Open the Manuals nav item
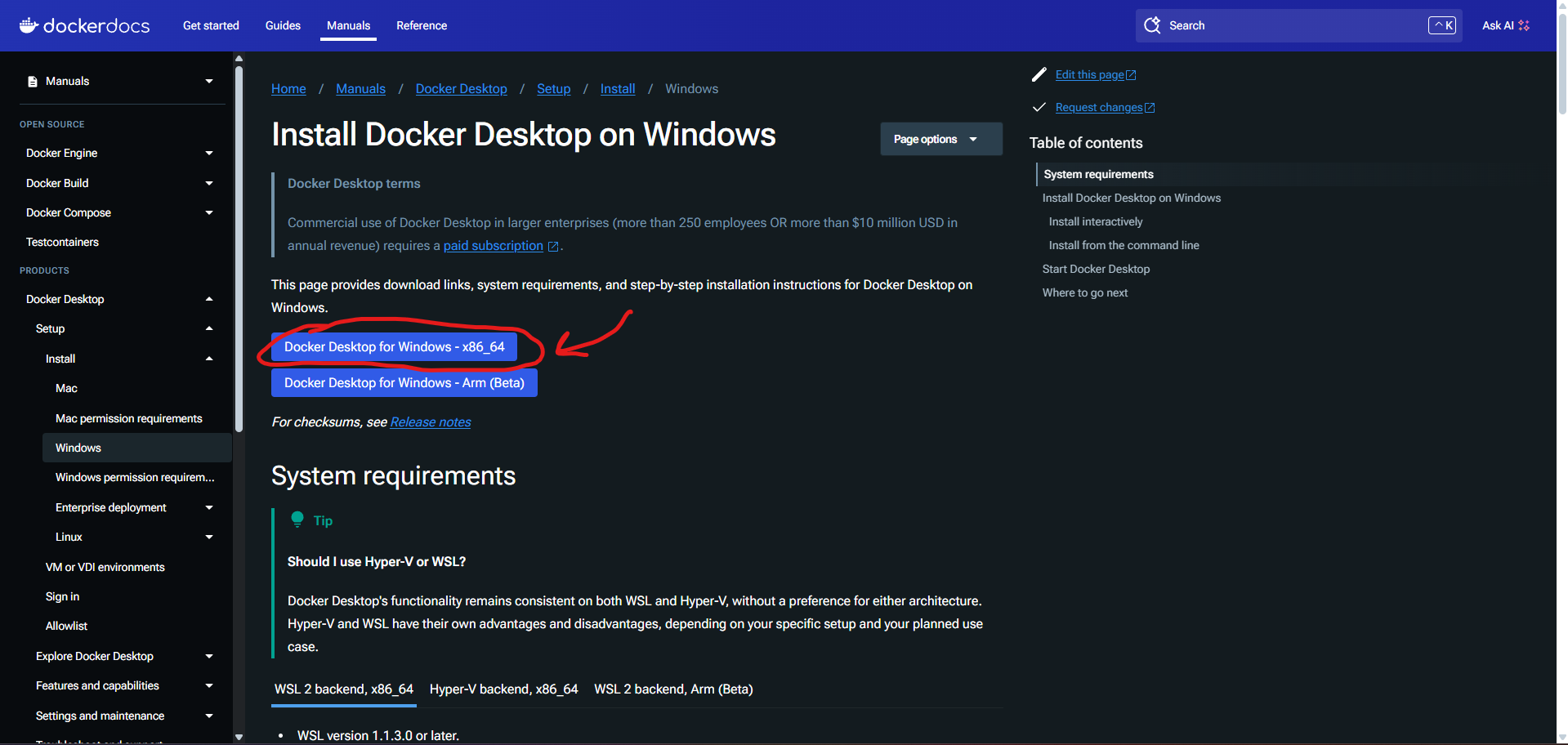1568x745 pixels. pos(348,25)
